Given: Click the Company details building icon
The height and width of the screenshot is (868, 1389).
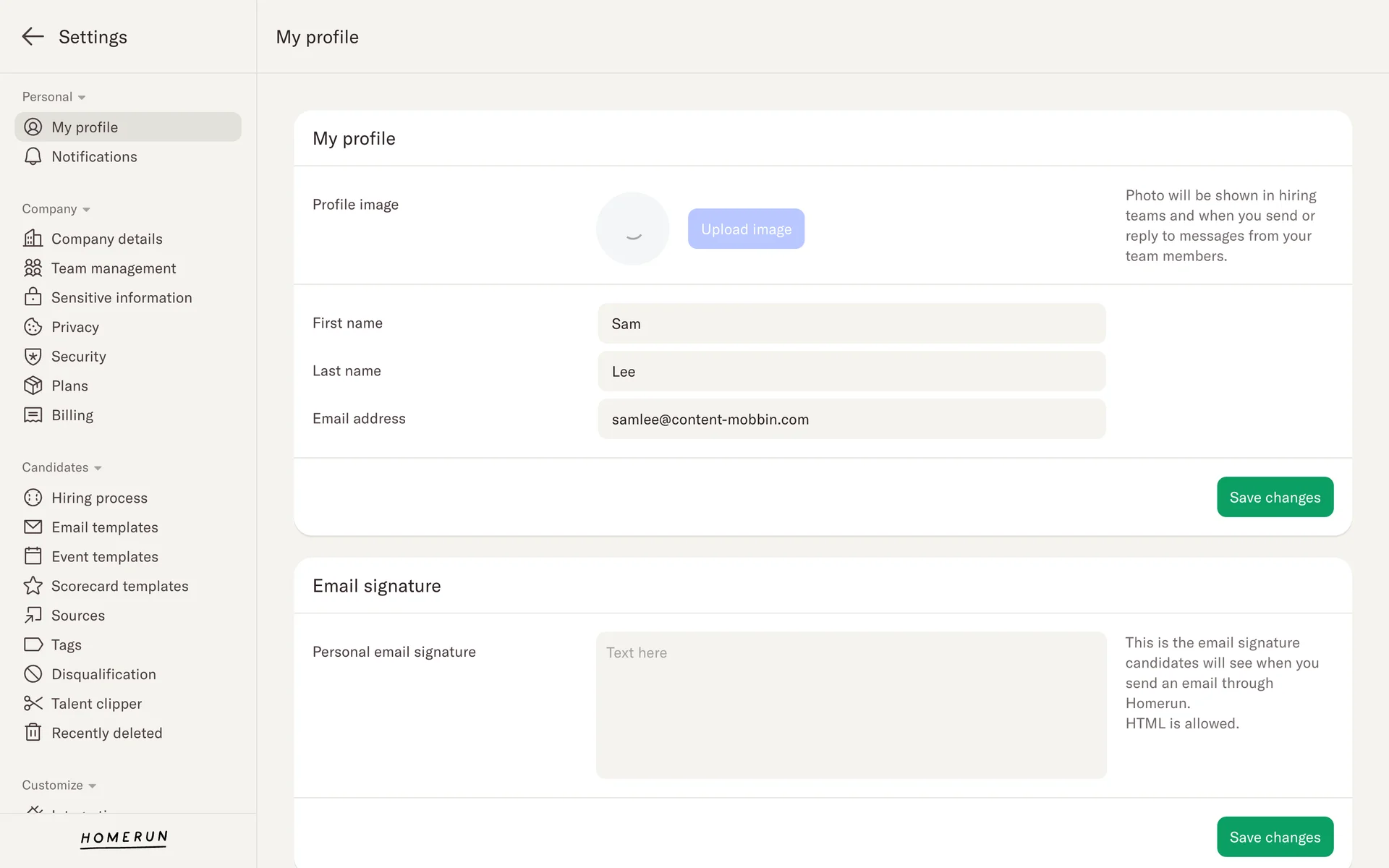Looking at the screenshot, I should click(x=33, y=239).
